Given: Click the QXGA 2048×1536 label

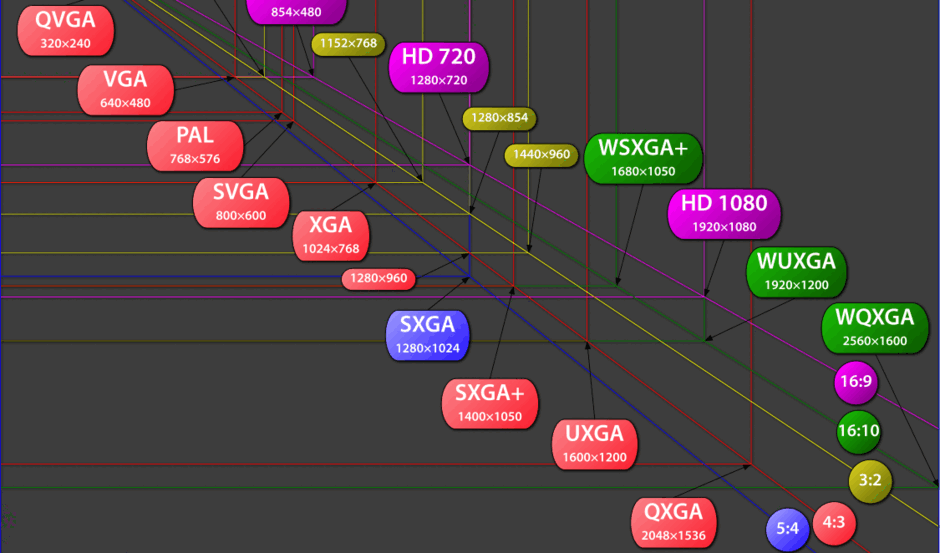Looking at the screenshot, I should 673,522.
